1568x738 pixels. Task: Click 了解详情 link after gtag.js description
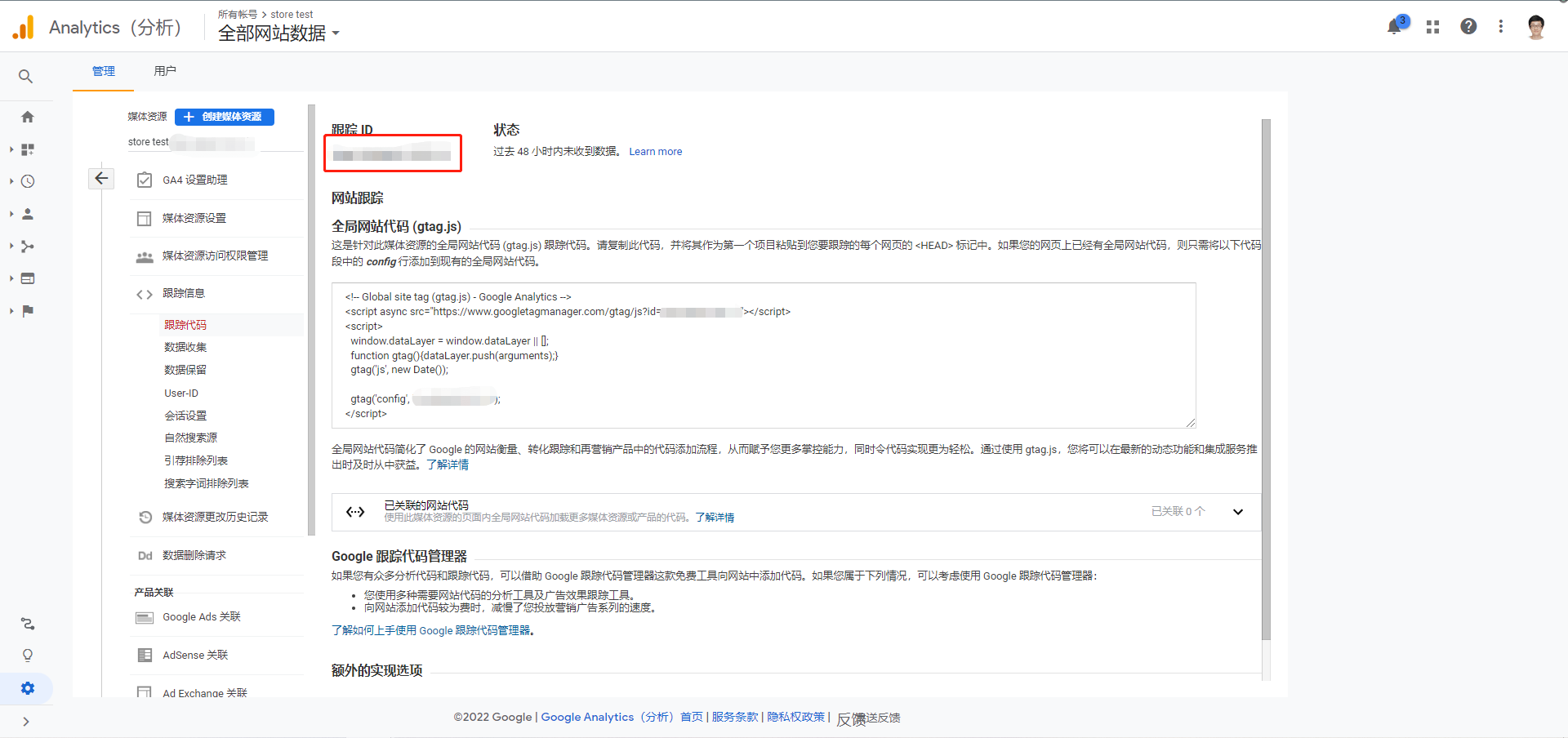(x=448, y=465)
